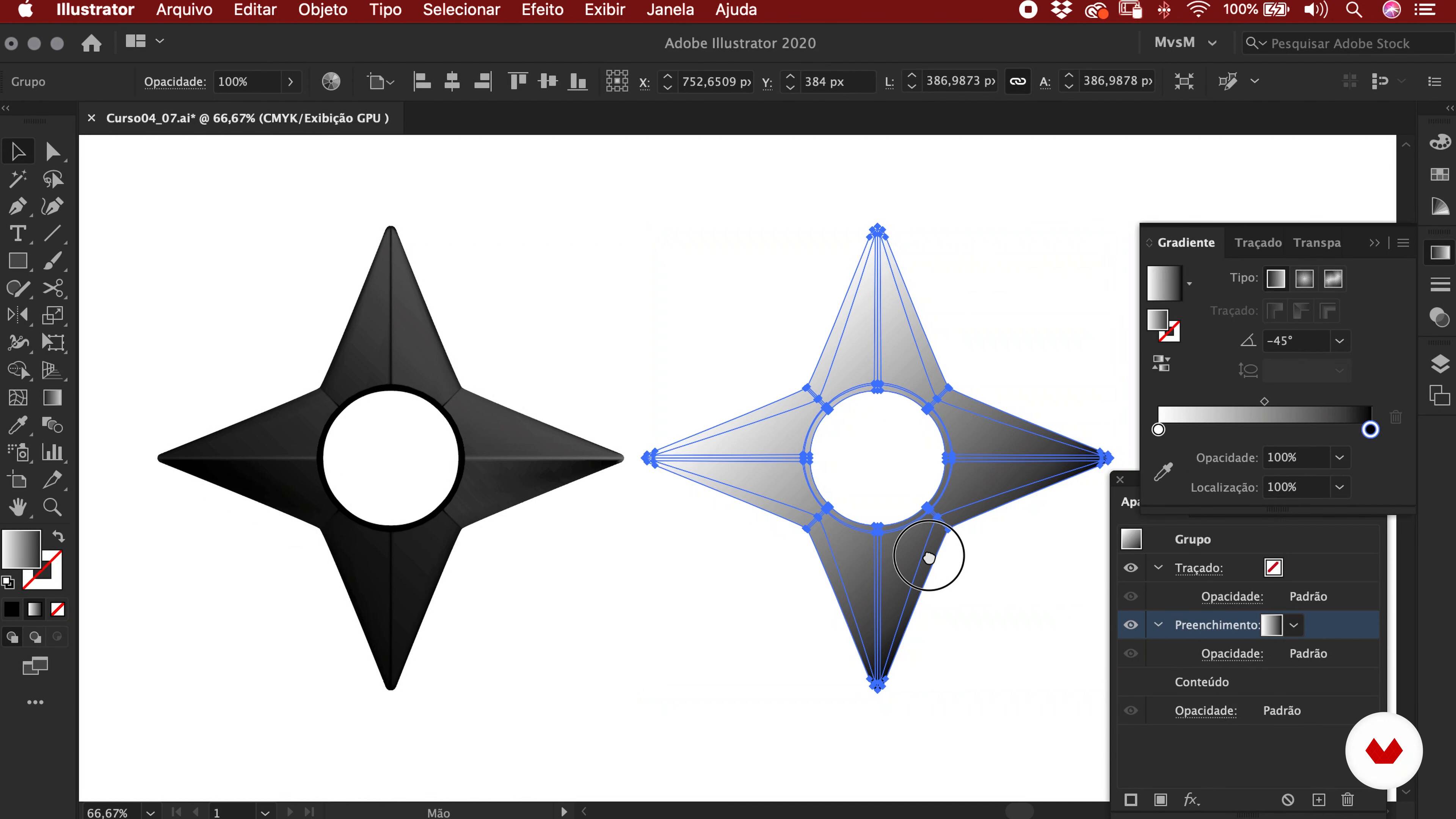The height and width of the screenshot is (819, 1456).
Task: Select the Column Graph tool
Action: pos(53,452)
